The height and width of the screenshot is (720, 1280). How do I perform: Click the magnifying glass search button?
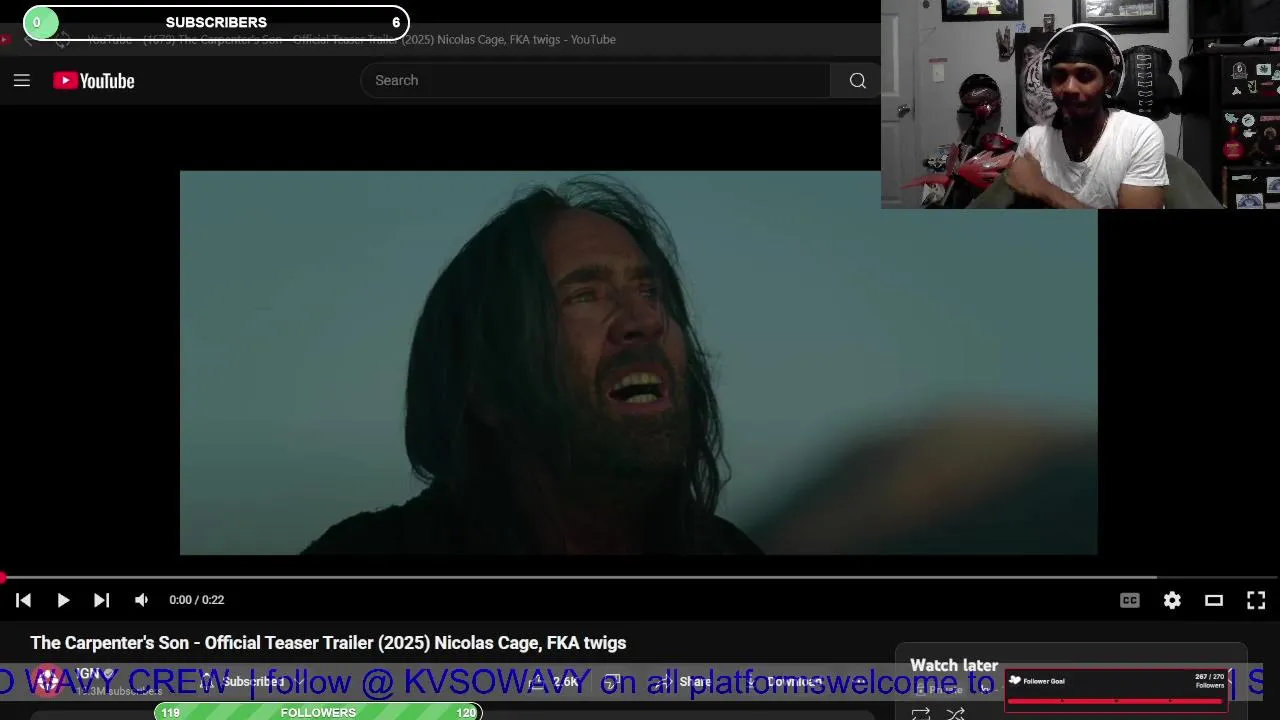coord(857,80)
